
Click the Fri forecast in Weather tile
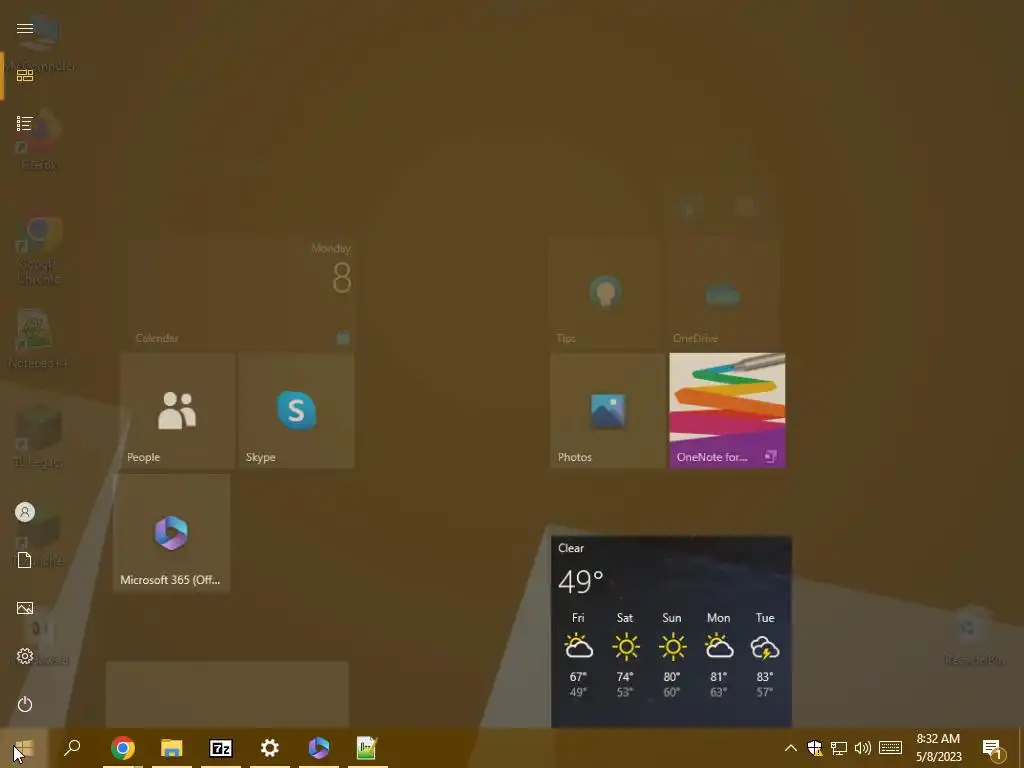(x=579, y=656)
